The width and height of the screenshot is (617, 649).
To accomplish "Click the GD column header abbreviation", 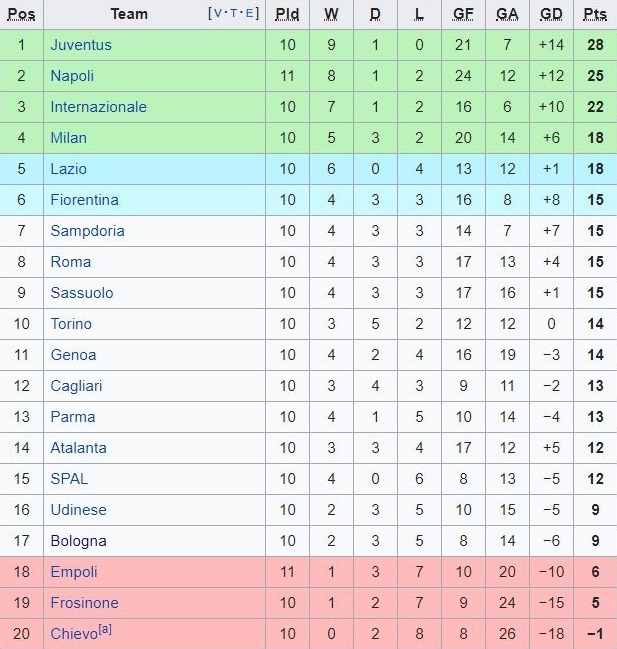I will (x=550, y=14).
